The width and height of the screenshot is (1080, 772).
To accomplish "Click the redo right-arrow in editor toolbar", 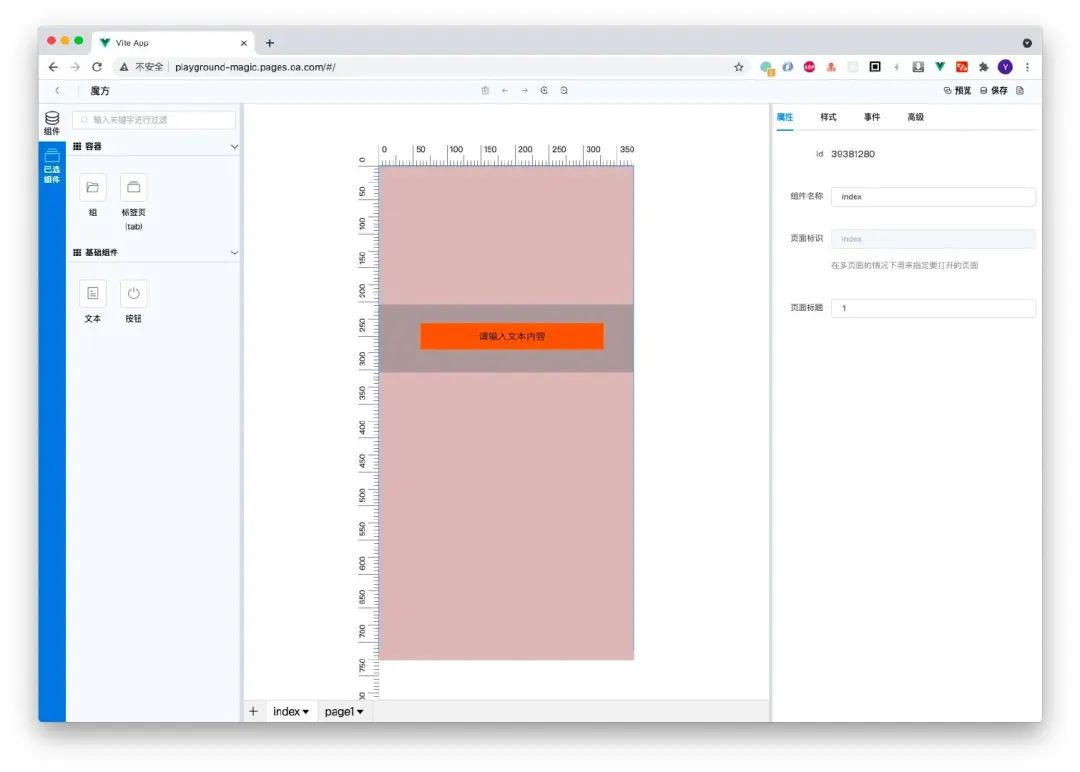I will (x=524, y=90).
